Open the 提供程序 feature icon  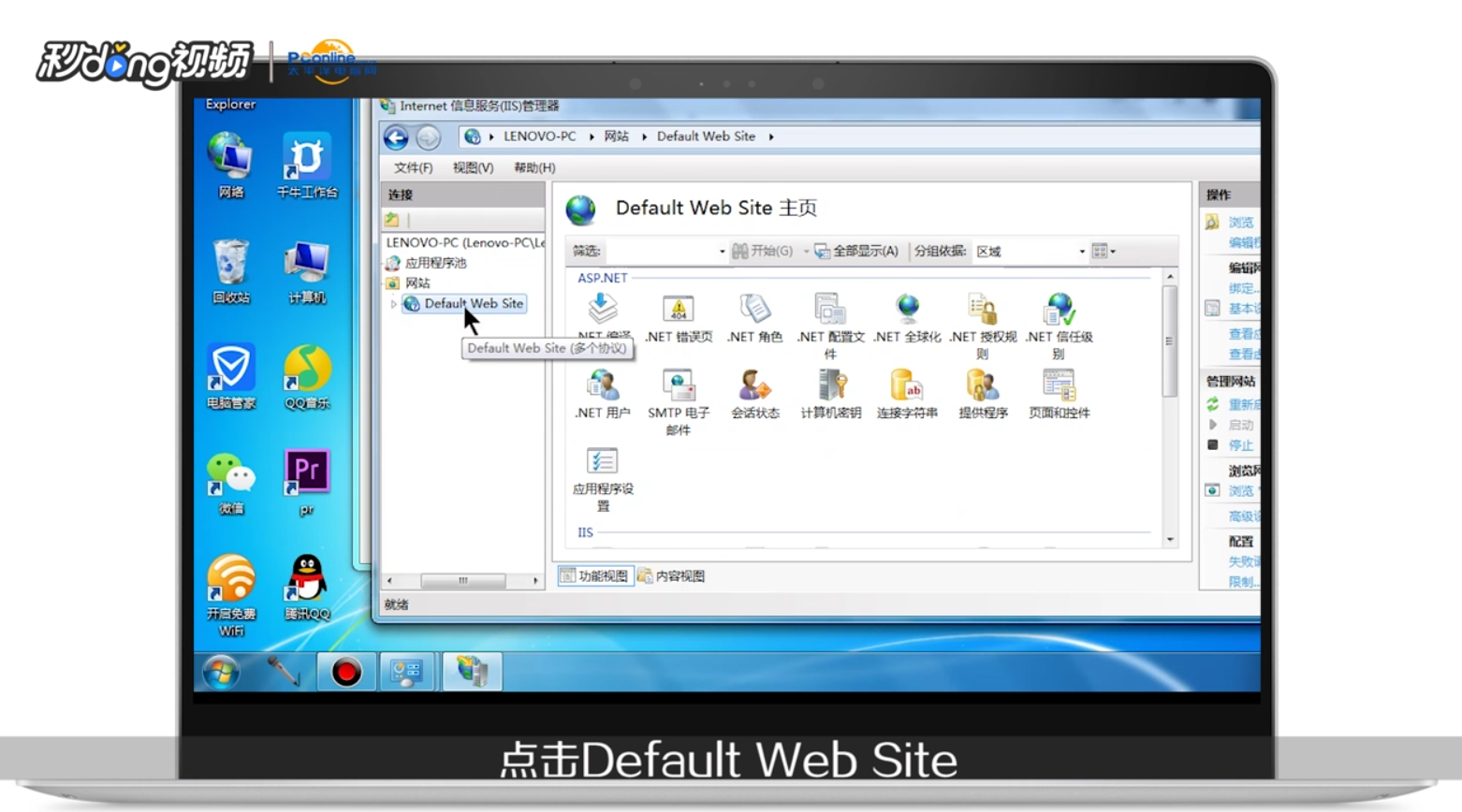982,384
